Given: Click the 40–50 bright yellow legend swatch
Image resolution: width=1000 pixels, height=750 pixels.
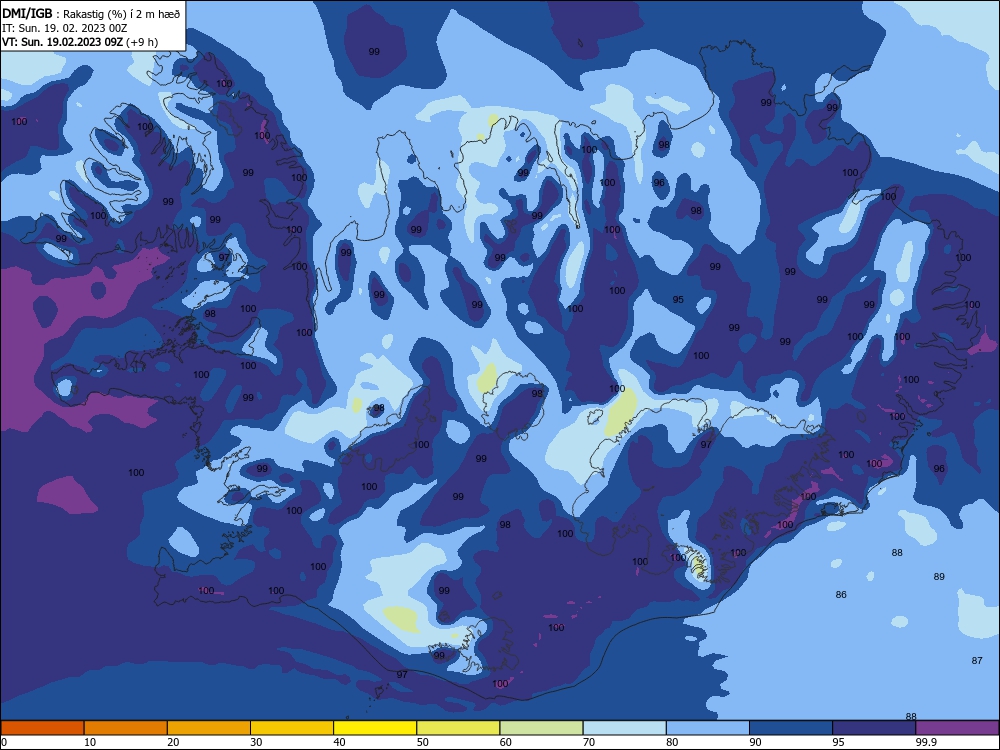Looking at the screenshot, I should coord(375,728).
